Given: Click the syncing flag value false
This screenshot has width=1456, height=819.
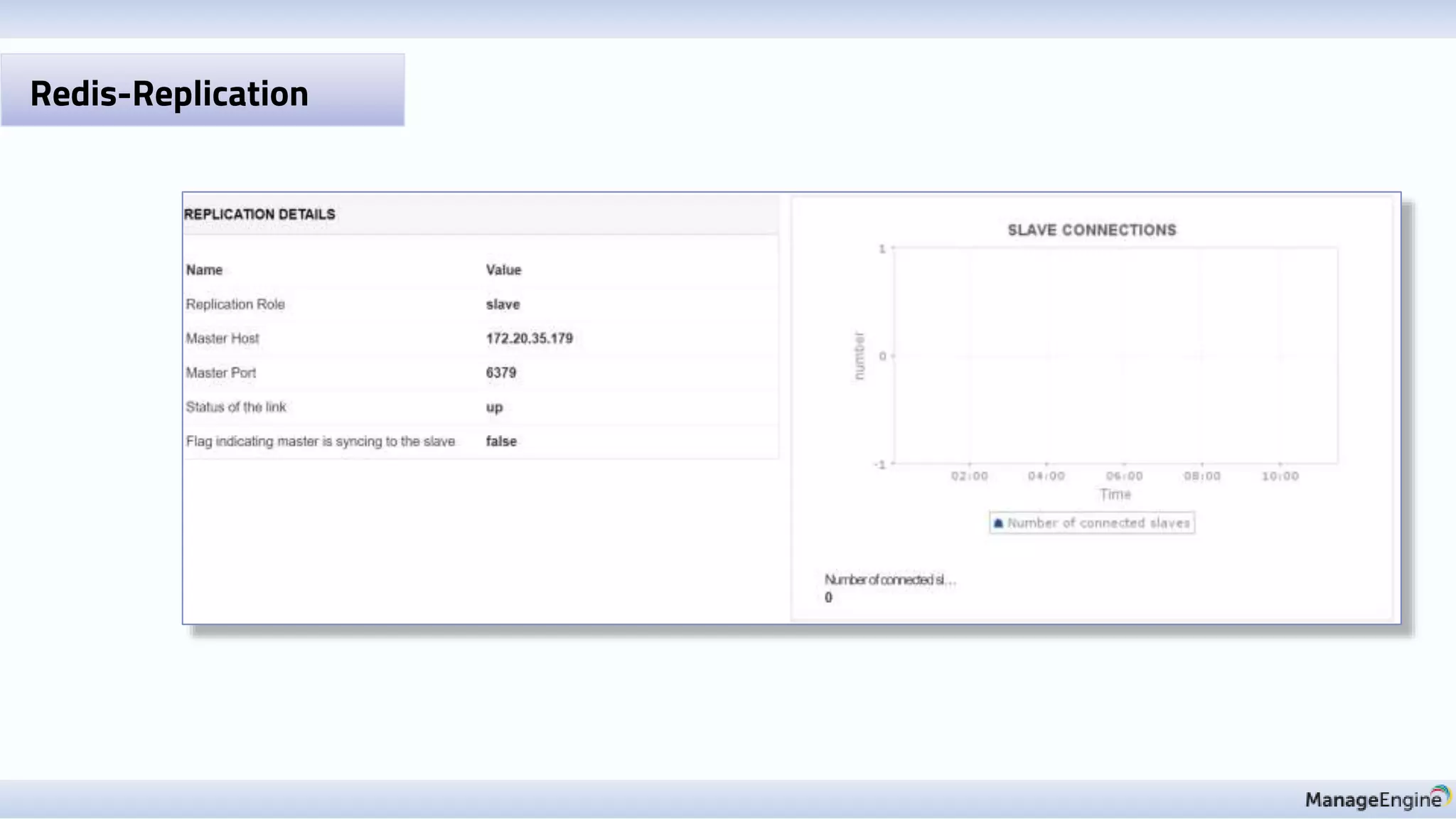Looking at the screenshot, I should tap(501, 441).
